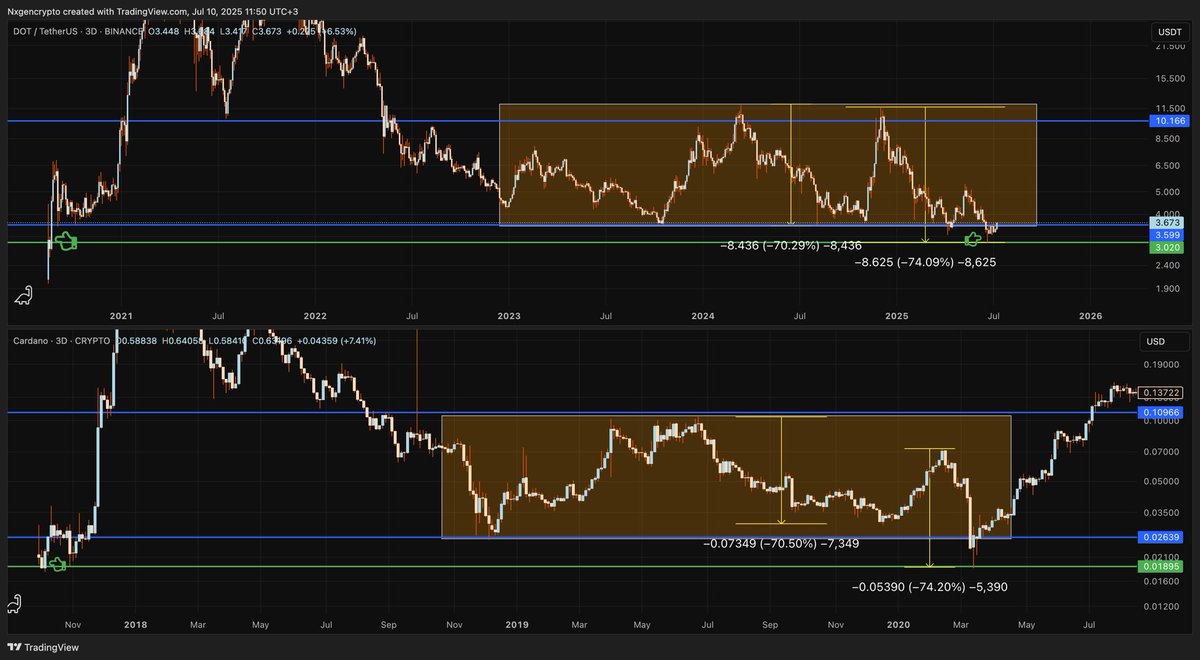Screen dimensions: 1200x660
Task: Click the −0.05390 (−74.20%) measurement label
Action: [929, 587]
